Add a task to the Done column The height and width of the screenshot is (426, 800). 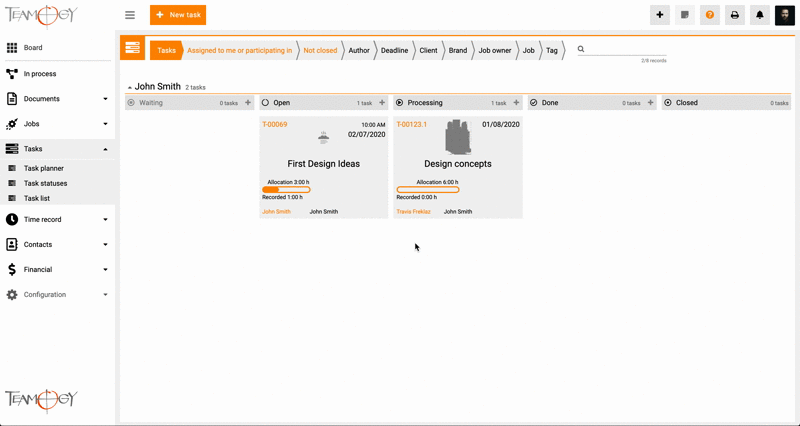[x=651, y=103]
